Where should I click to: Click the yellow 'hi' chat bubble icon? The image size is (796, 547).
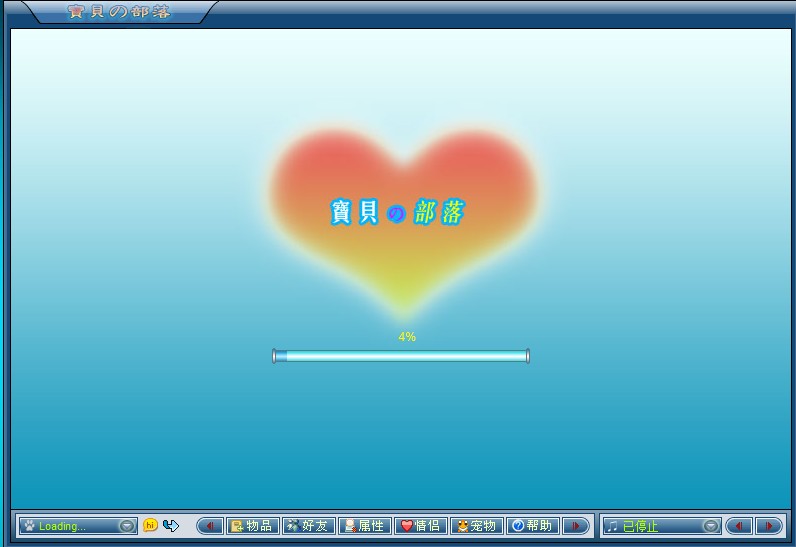pyautogui.click(x=150, y=525)
